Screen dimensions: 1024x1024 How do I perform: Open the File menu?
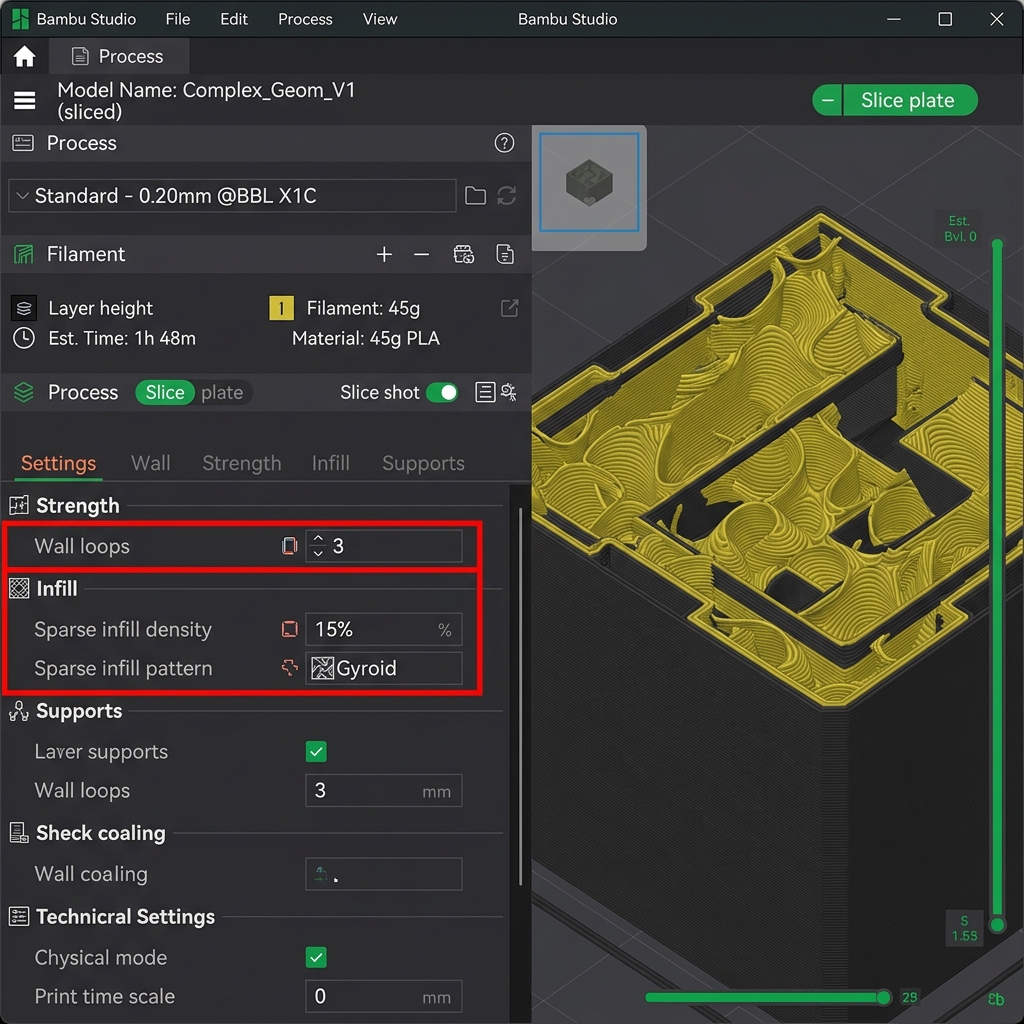[x=178, y=19]
